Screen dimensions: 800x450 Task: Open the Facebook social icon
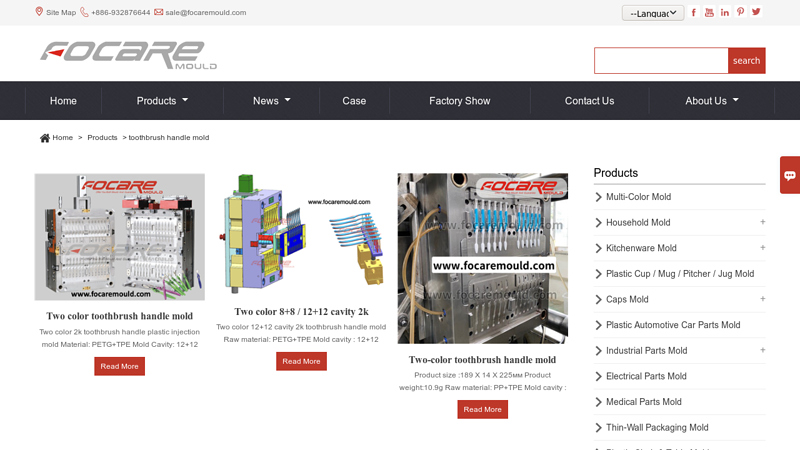[x=693, y=12]
